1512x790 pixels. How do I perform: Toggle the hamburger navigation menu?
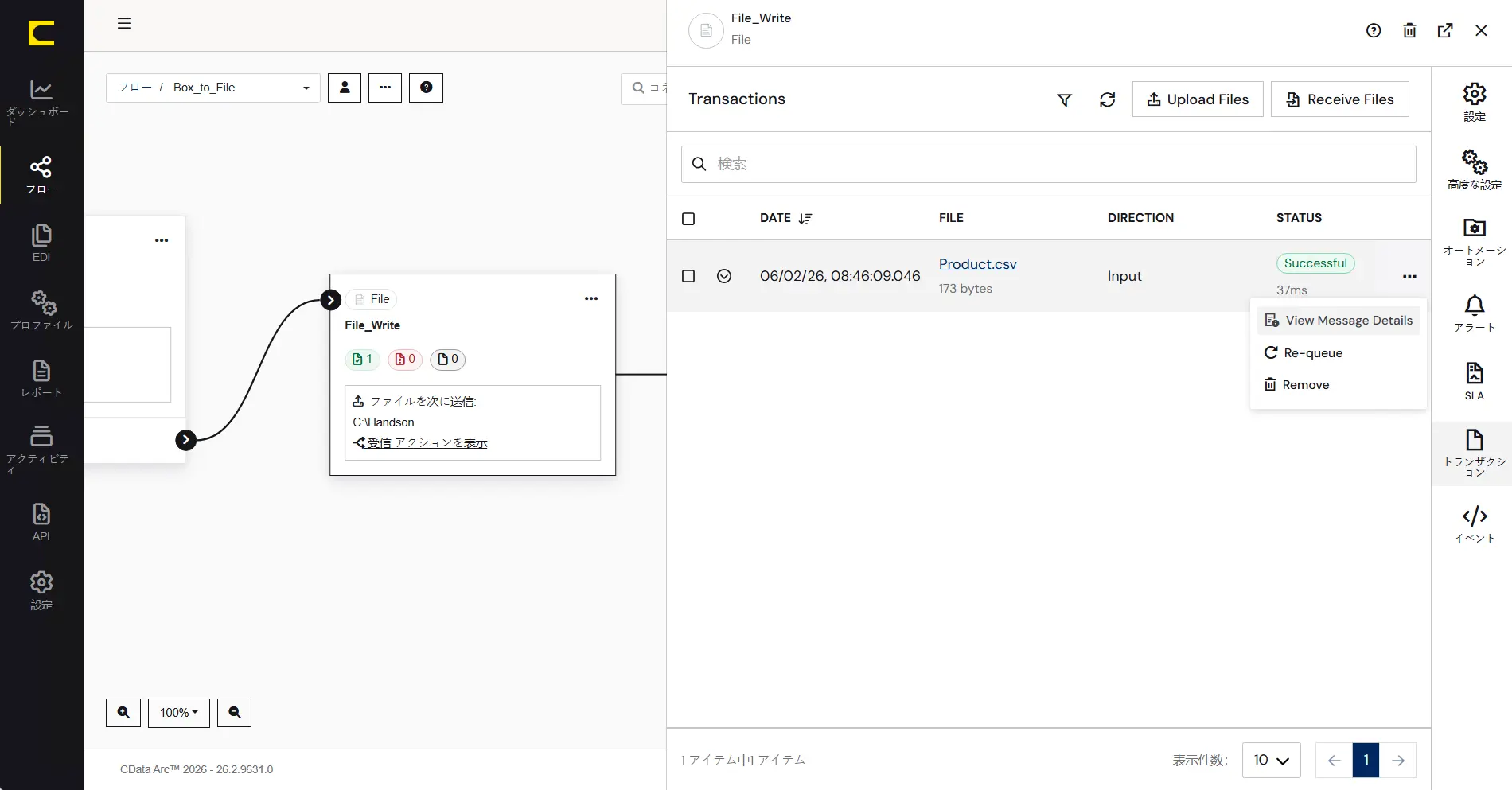point(124,24)
